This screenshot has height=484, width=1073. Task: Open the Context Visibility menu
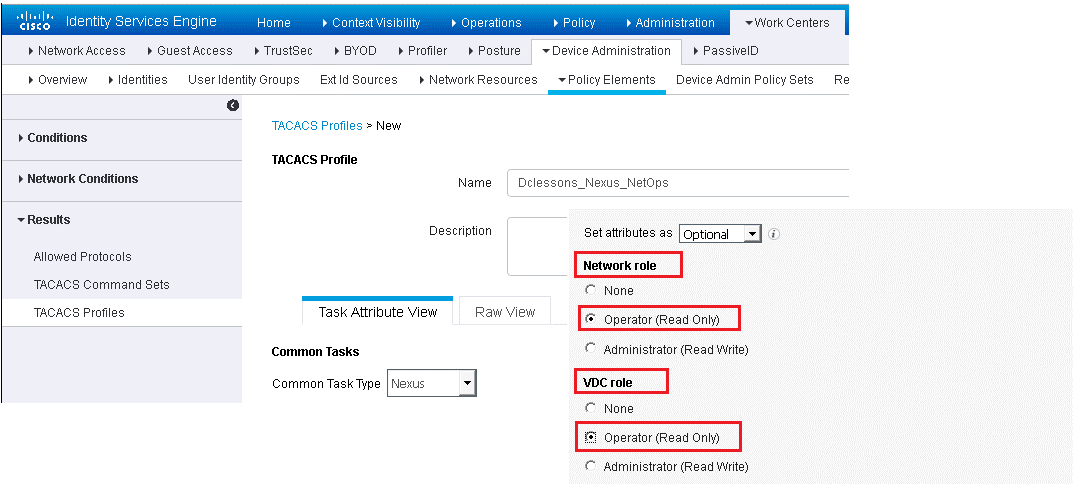[371, 23]
